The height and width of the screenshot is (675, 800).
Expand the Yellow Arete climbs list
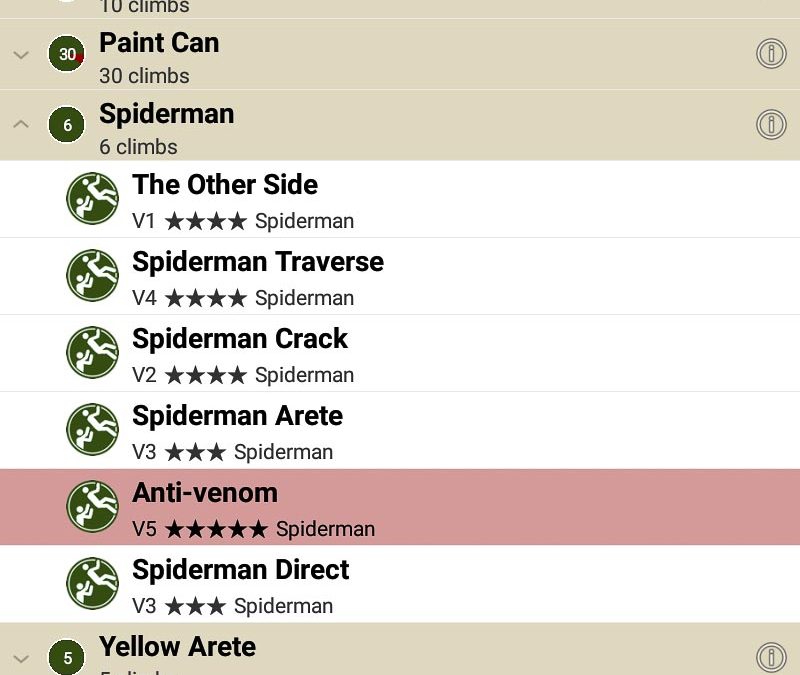pyautogui.click(x=21, y=658)
